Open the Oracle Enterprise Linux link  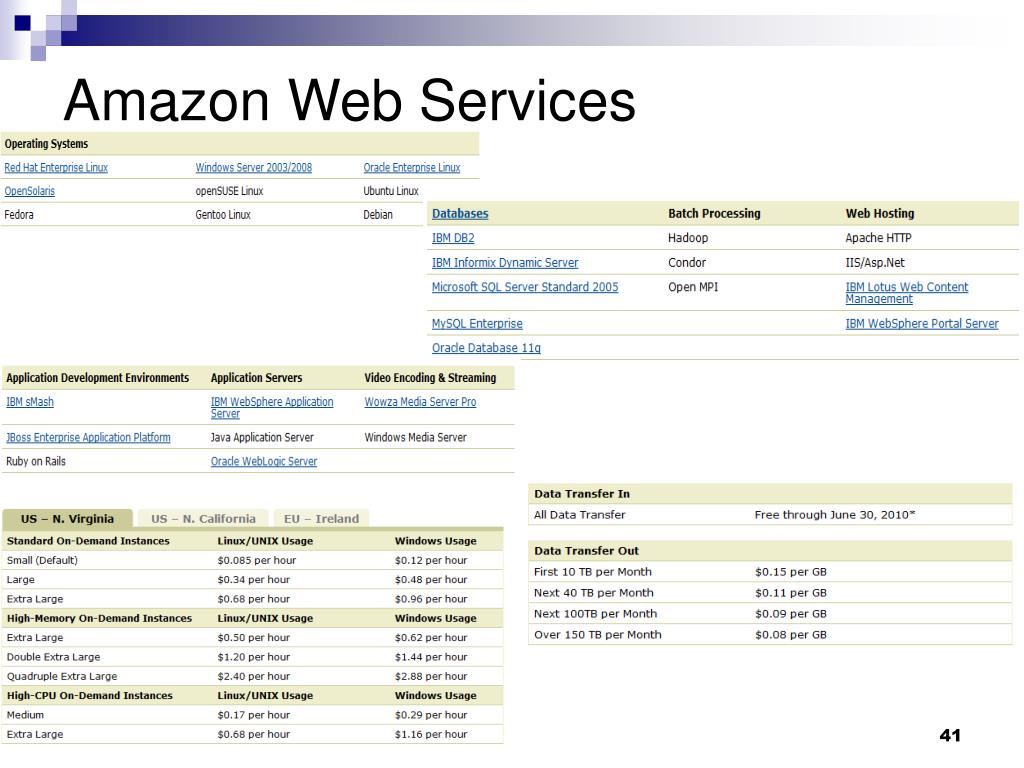(x=411, y=168)
